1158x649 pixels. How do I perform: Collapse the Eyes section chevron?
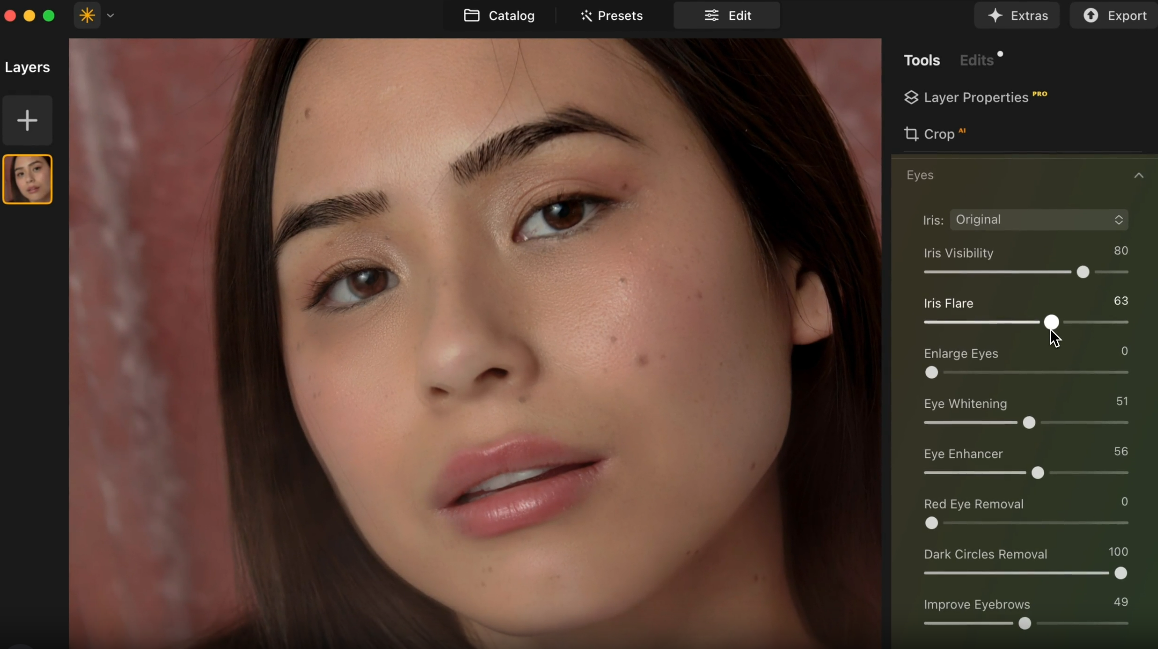coord(1138,176)
